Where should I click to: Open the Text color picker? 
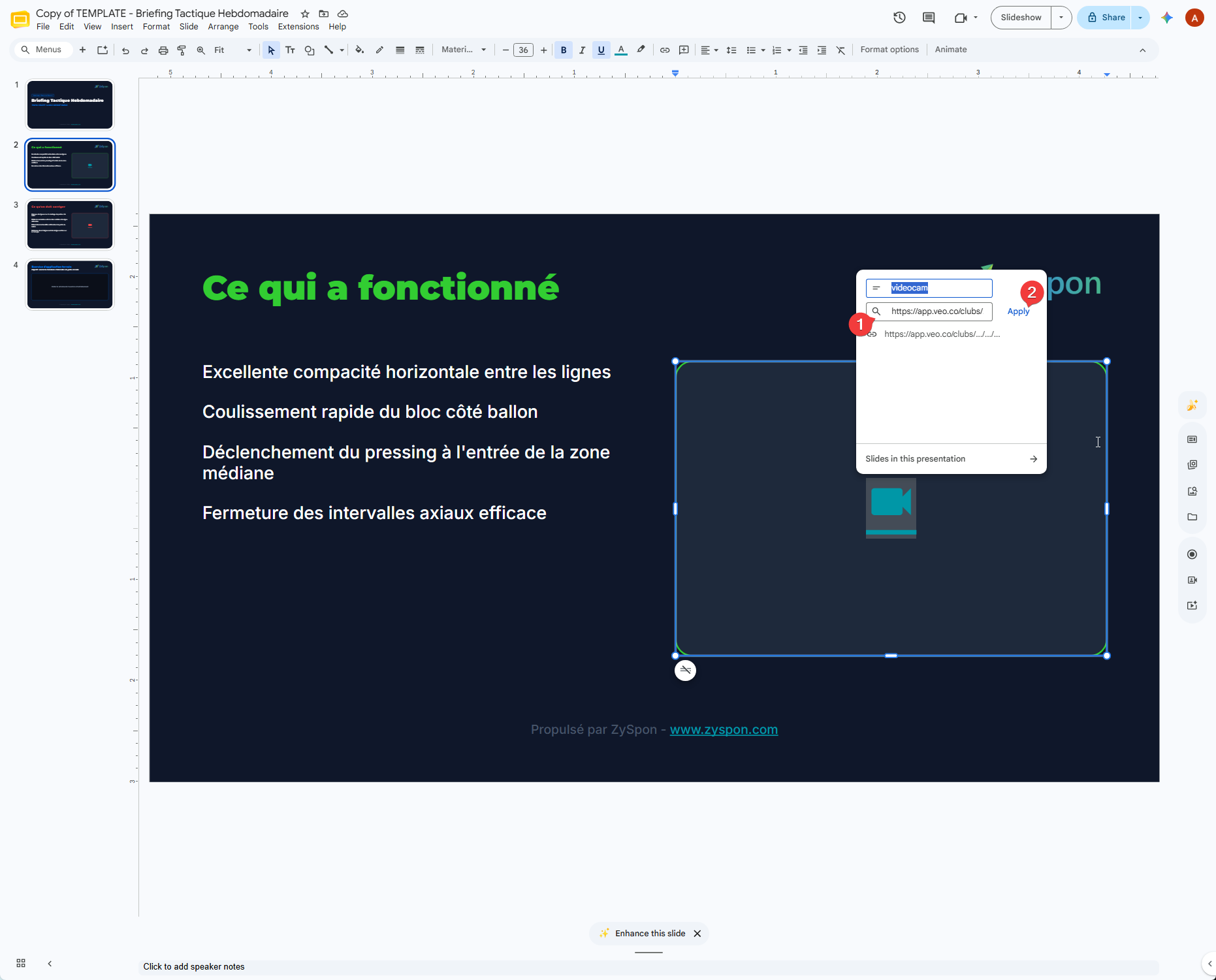(621, 50)
